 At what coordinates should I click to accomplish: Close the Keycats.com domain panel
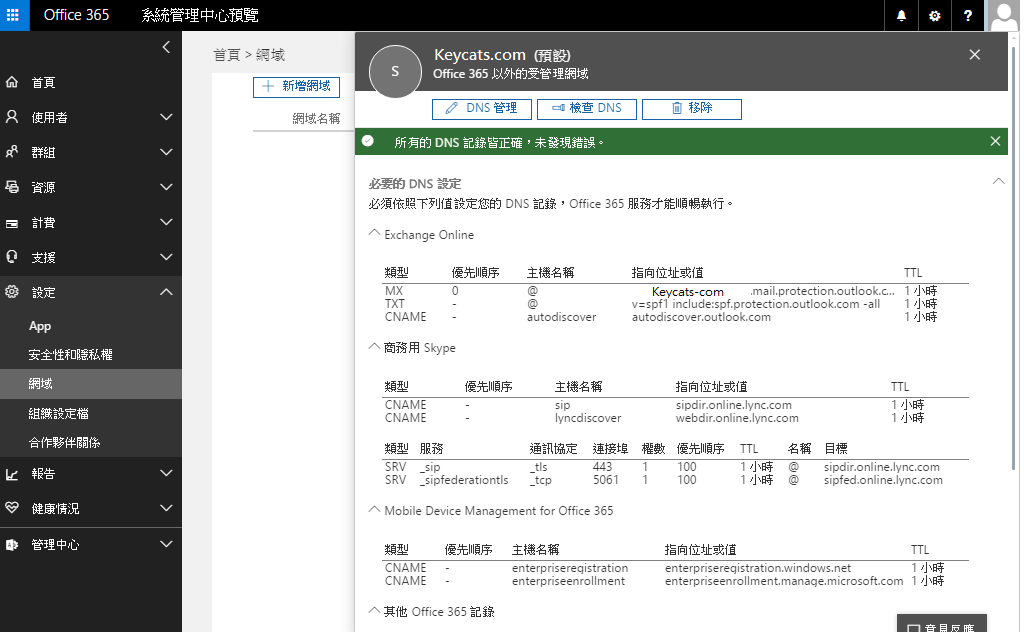[x=974, y=55]
